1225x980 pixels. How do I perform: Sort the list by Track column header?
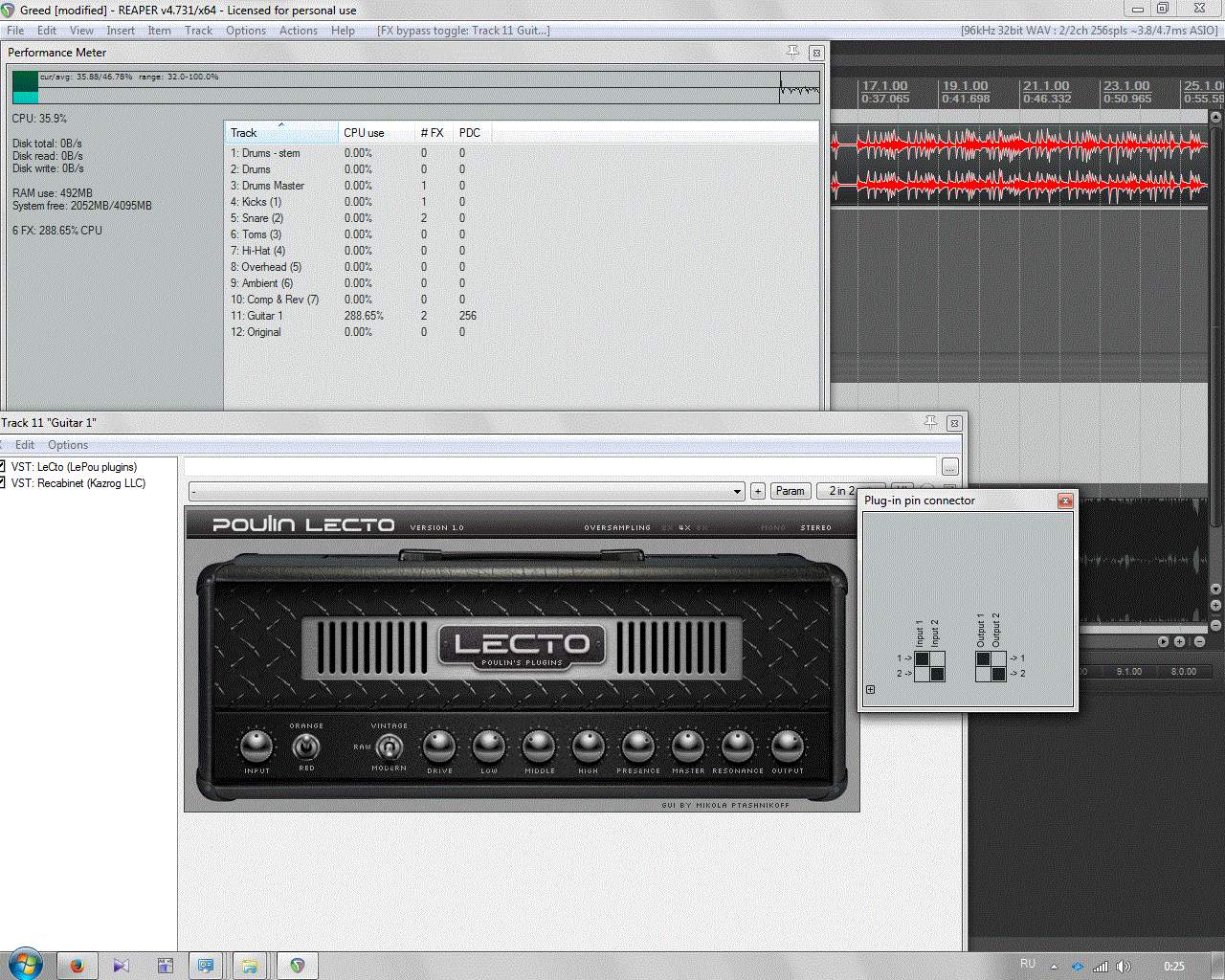tap(280, 133)
